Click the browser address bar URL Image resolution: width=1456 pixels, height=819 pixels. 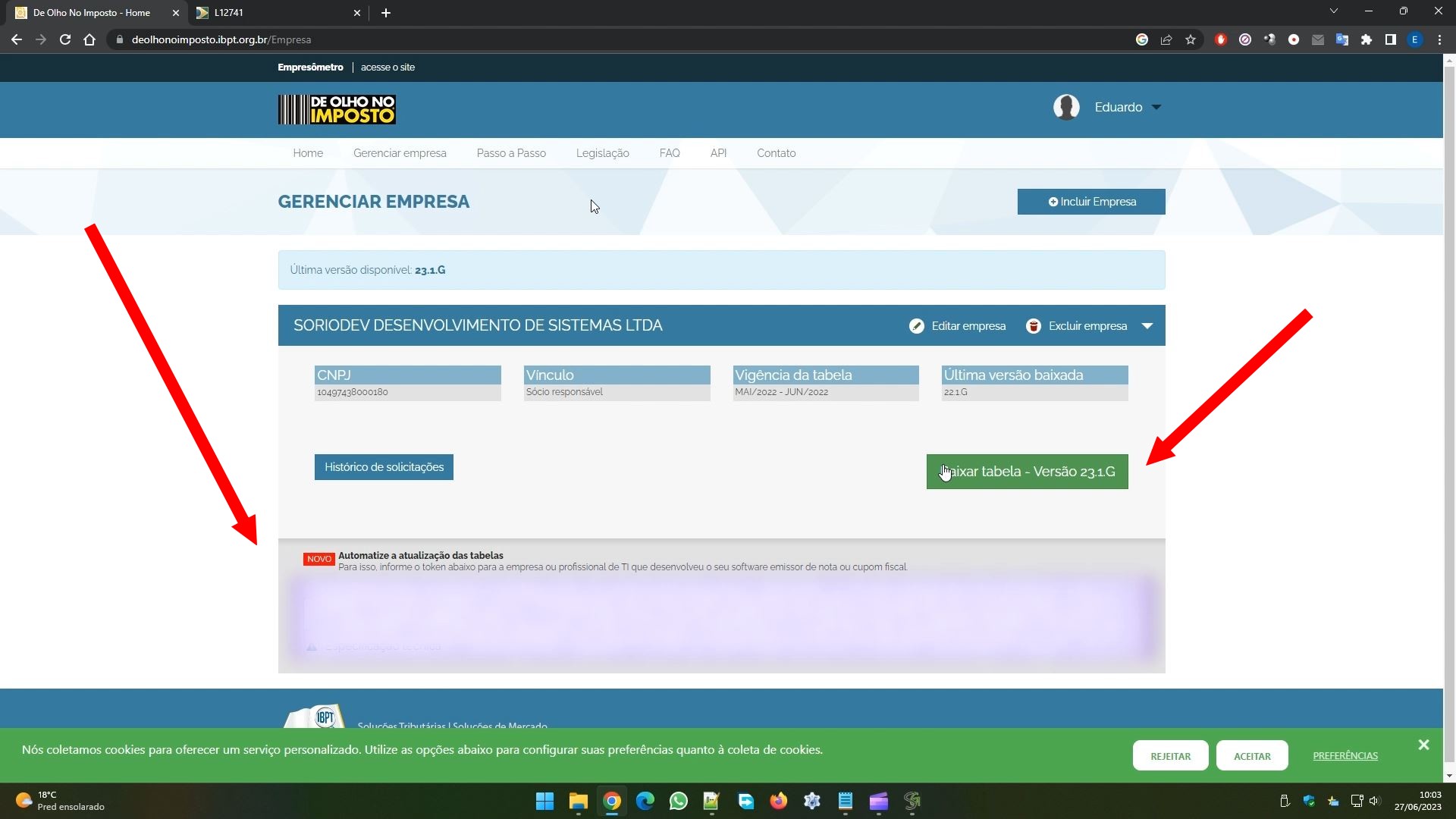coord(221,39)
